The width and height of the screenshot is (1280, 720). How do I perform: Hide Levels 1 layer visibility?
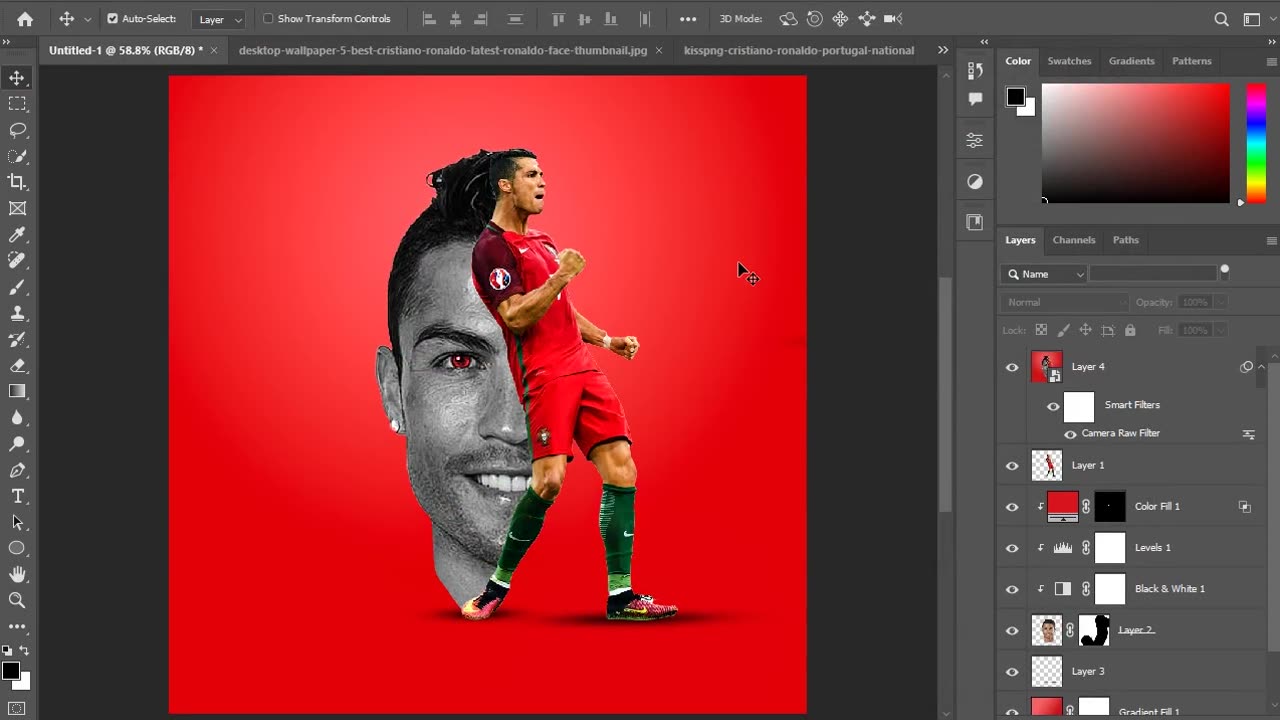coord(1012,548)
